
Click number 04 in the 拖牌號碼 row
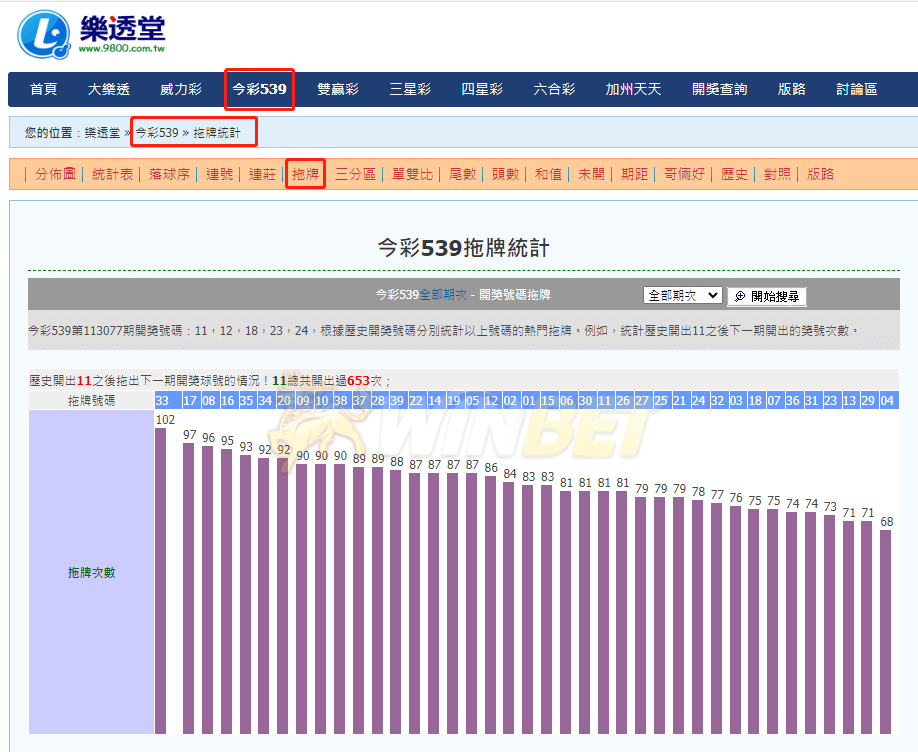(888, 401)
